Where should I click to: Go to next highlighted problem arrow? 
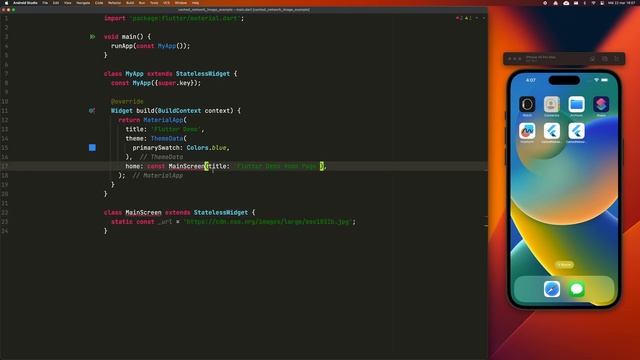(484, 18)
